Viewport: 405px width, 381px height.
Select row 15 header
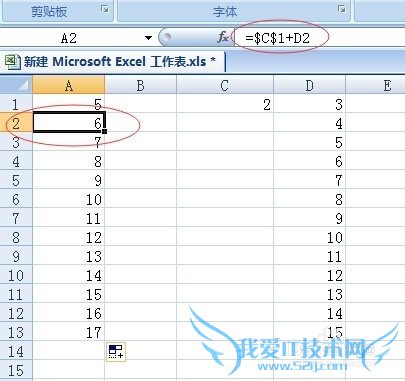[16, 370]
